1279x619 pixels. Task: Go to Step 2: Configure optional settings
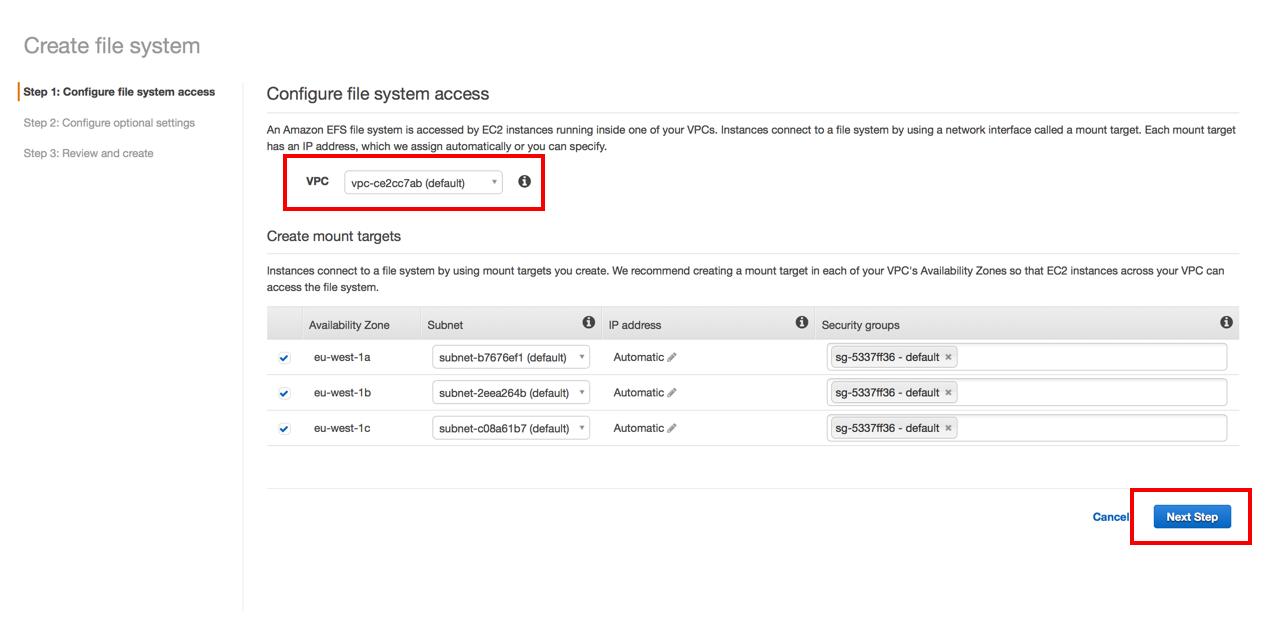pos(109,123)
